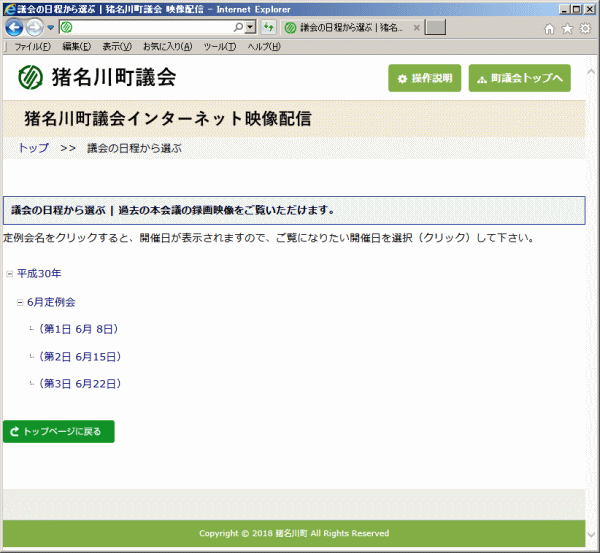Collapse the 6月定例会 tree node
Viewport: 600px width, 553px height.
(20, 303)
